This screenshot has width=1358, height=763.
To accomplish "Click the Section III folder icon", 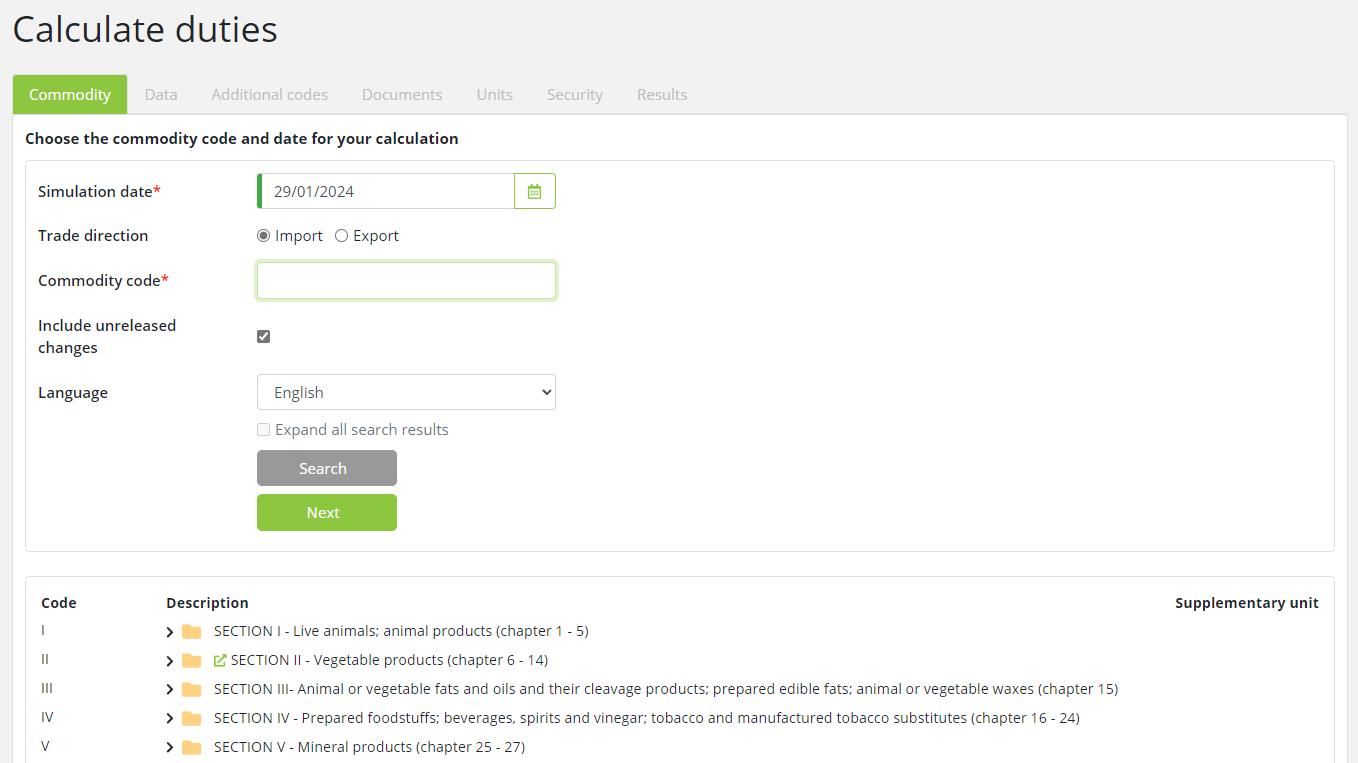I will point(192,690).
